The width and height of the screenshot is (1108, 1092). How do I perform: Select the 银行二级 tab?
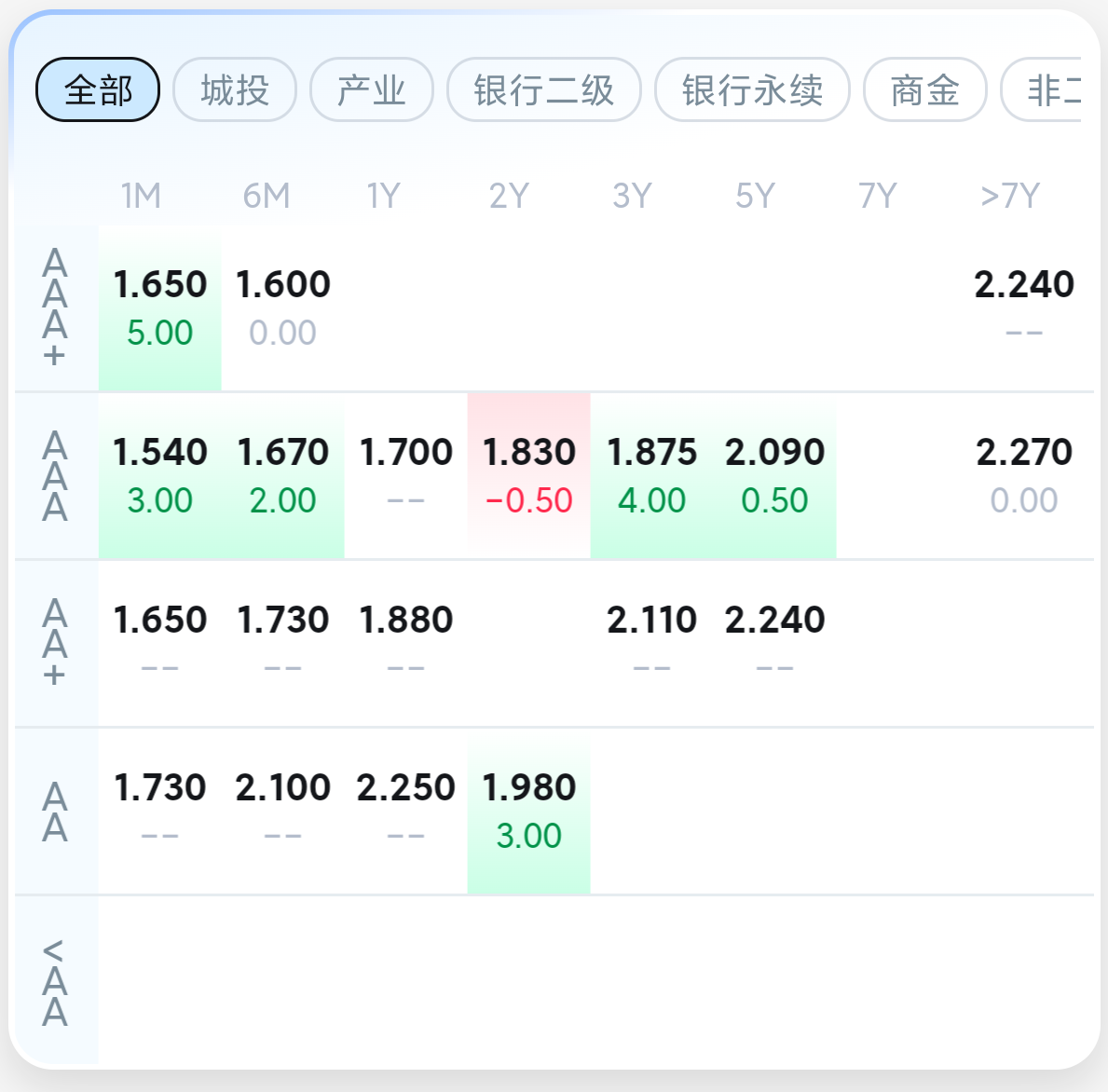tap(544, 90)
